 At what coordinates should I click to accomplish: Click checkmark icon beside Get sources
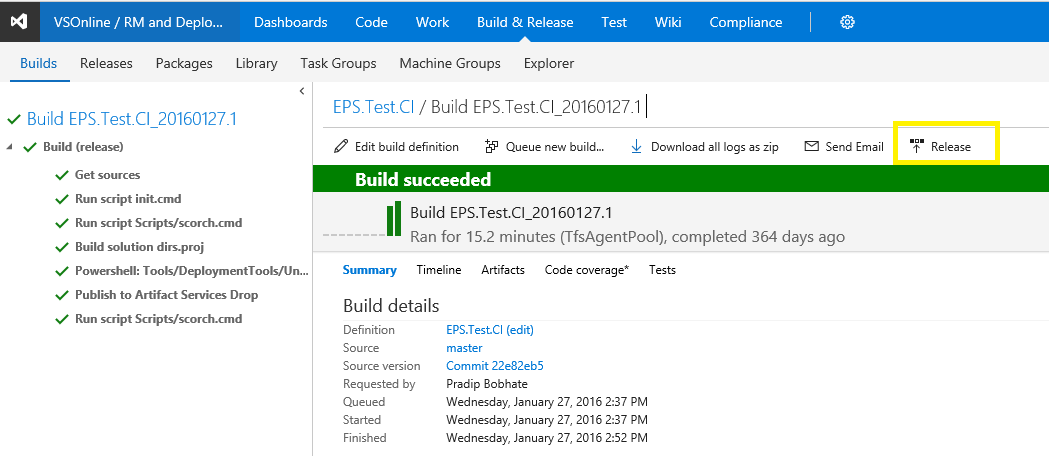point(62,175)
